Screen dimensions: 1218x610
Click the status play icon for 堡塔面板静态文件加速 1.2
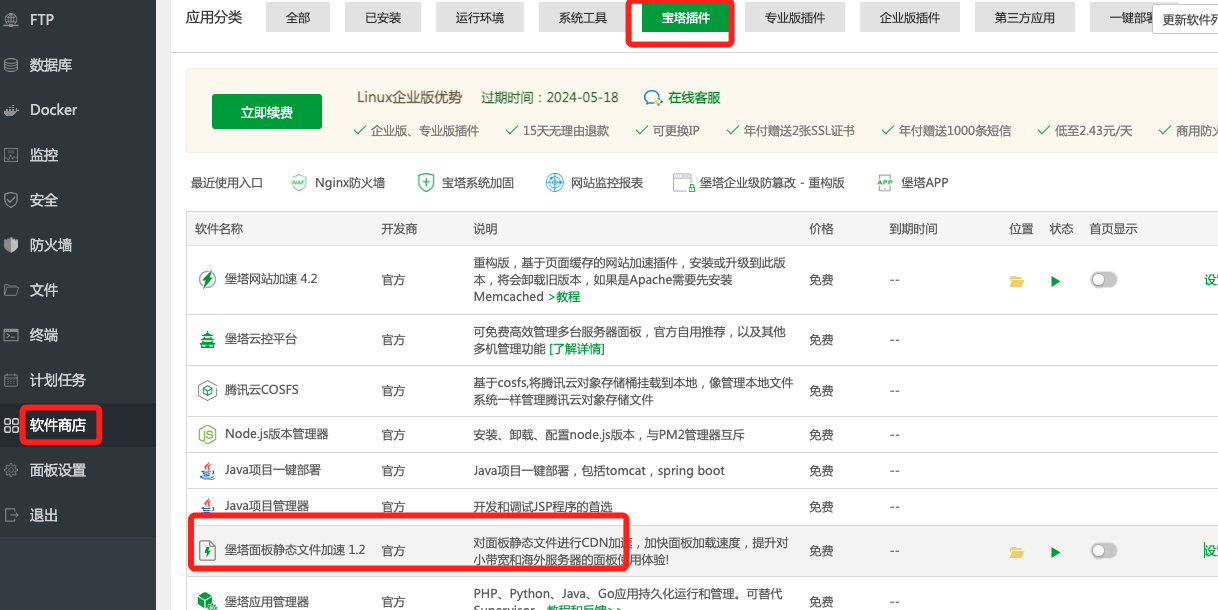pyautogui.click(x=1055, y=551)
